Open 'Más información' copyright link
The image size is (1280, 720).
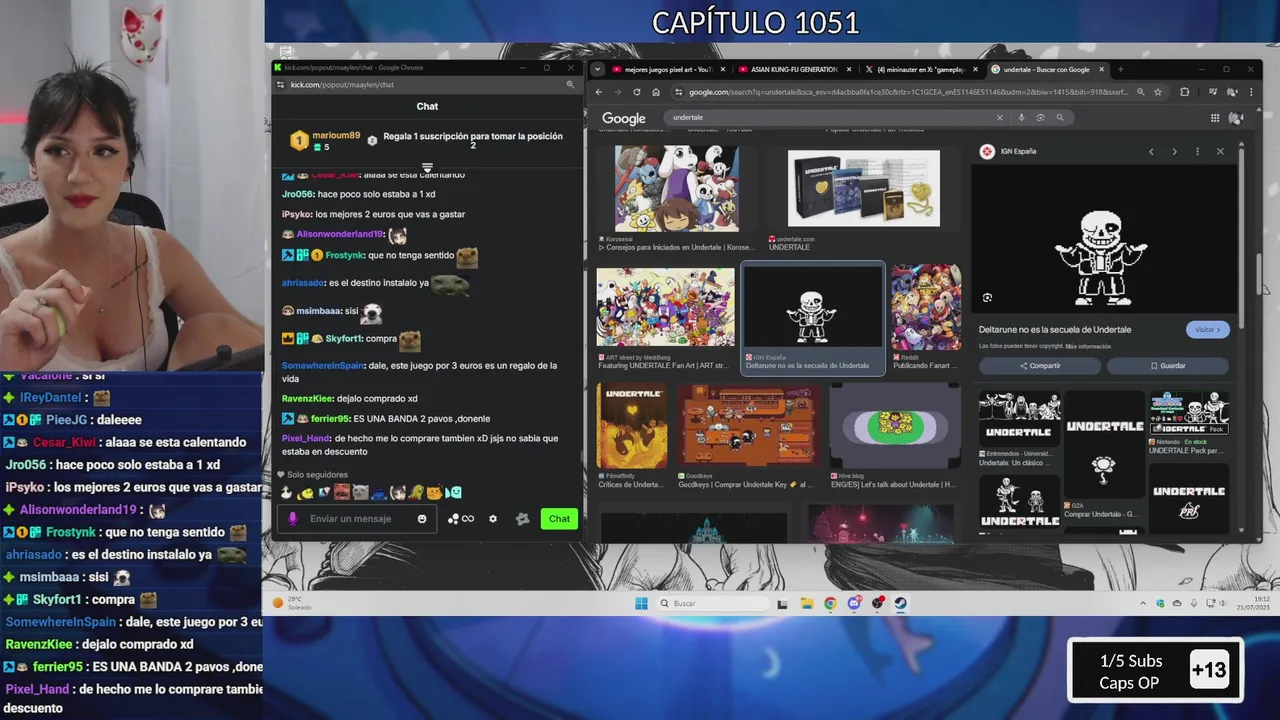click(x=1088, y=346)
